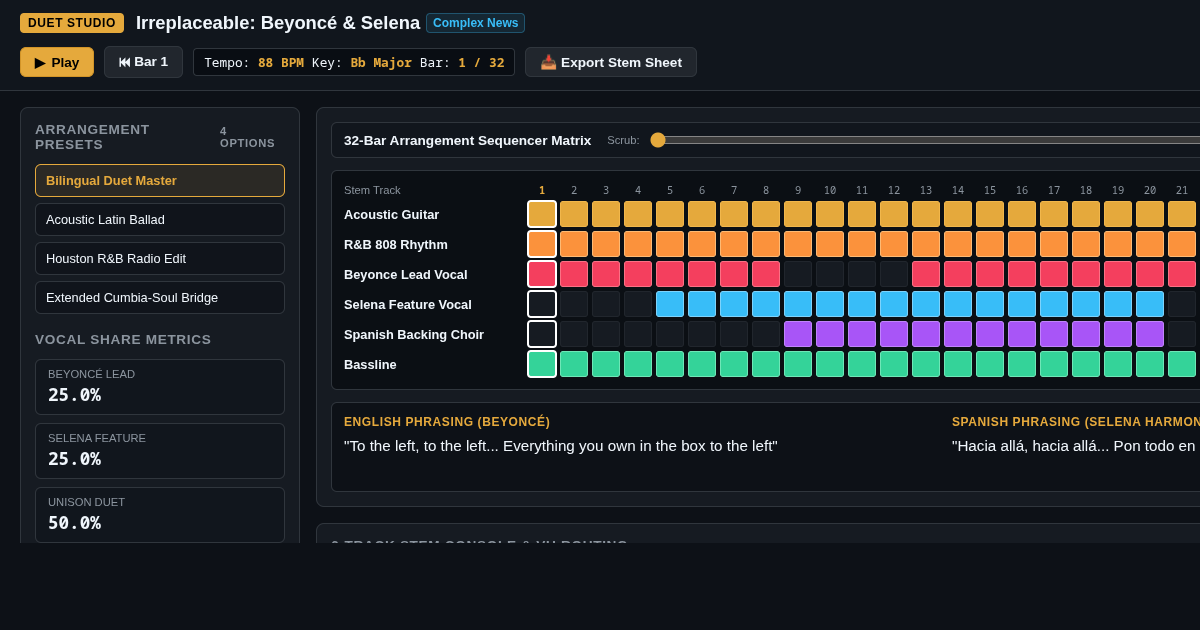Load the Extended Cumbia-Soul Bridge preset

click(x=160, y=298)
